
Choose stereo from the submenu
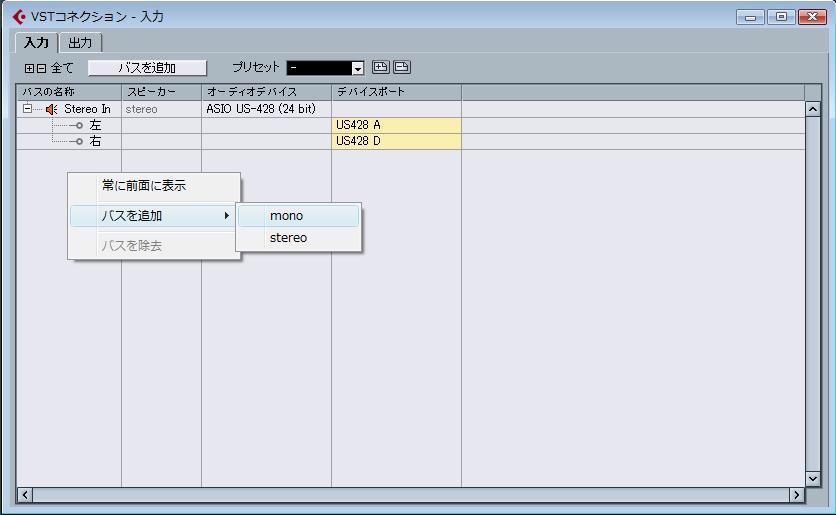coord(299,238)
